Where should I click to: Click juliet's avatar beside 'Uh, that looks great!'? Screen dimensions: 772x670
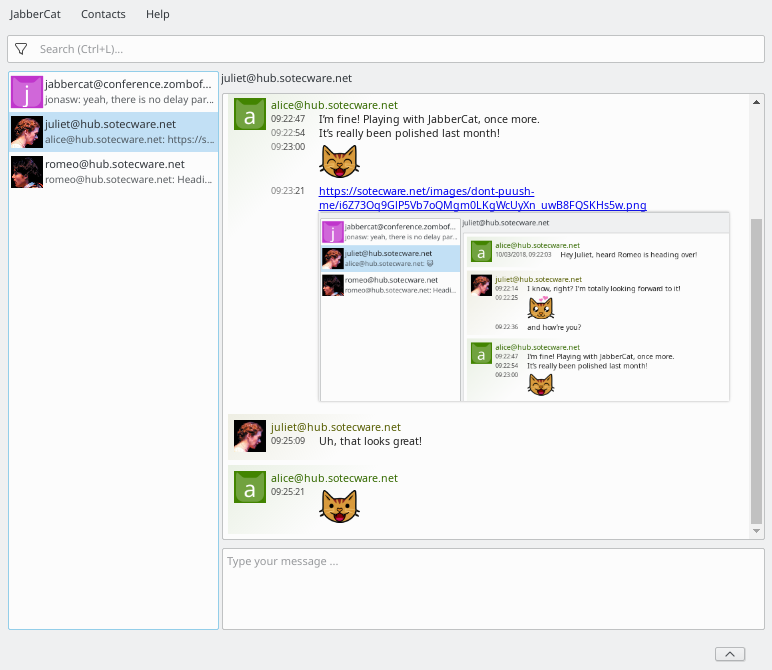(x=250, y=436)
